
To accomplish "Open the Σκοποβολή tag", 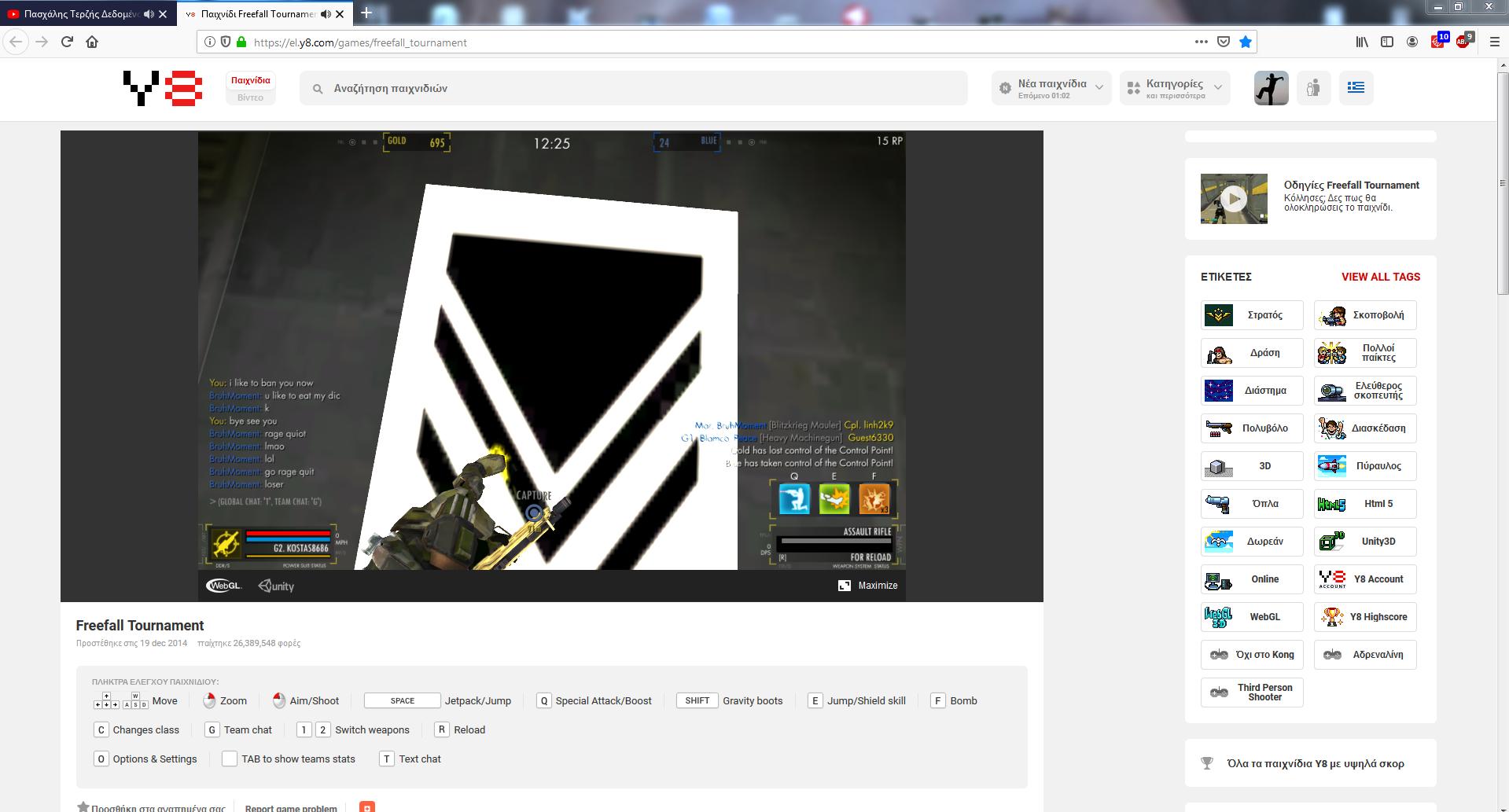I will [x=1365, y=315].
